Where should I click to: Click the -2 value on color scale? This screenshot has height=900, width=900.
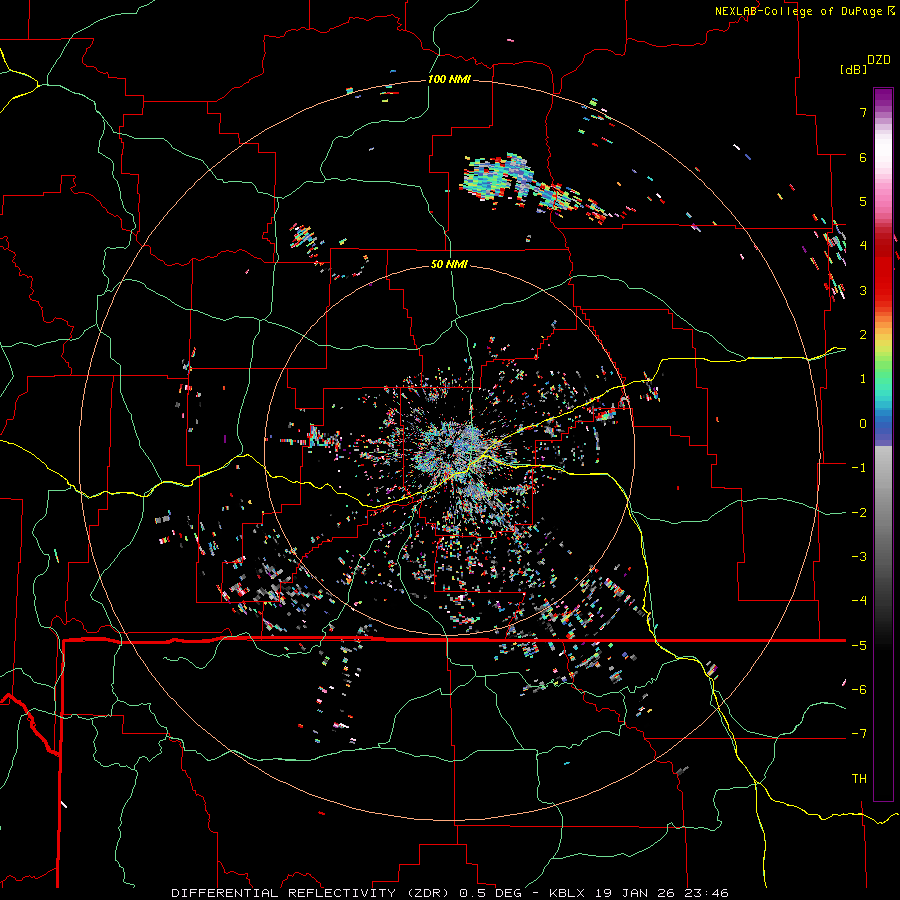pos(859,513)
